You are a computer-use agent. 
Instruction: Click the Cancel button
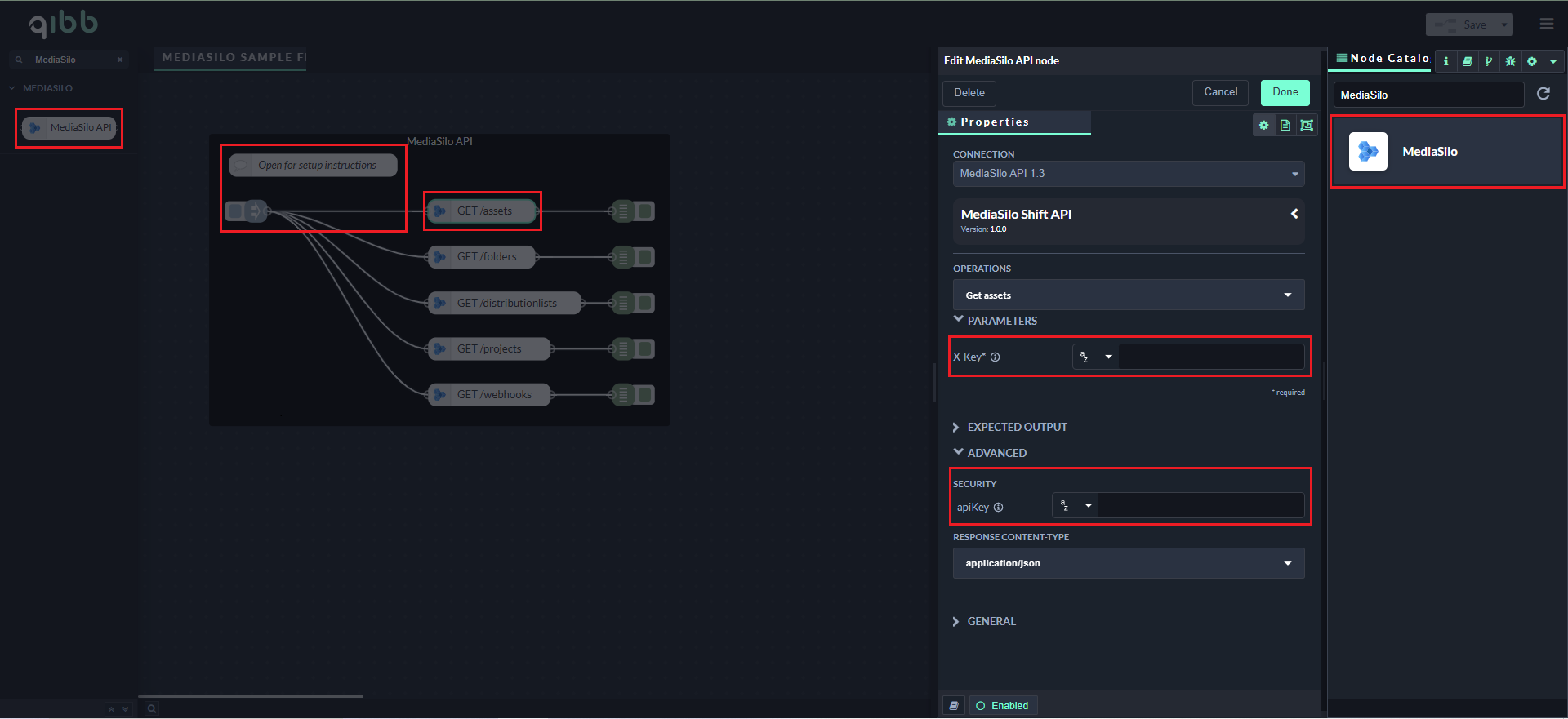pyautogui.click(x=1220, y=92)
